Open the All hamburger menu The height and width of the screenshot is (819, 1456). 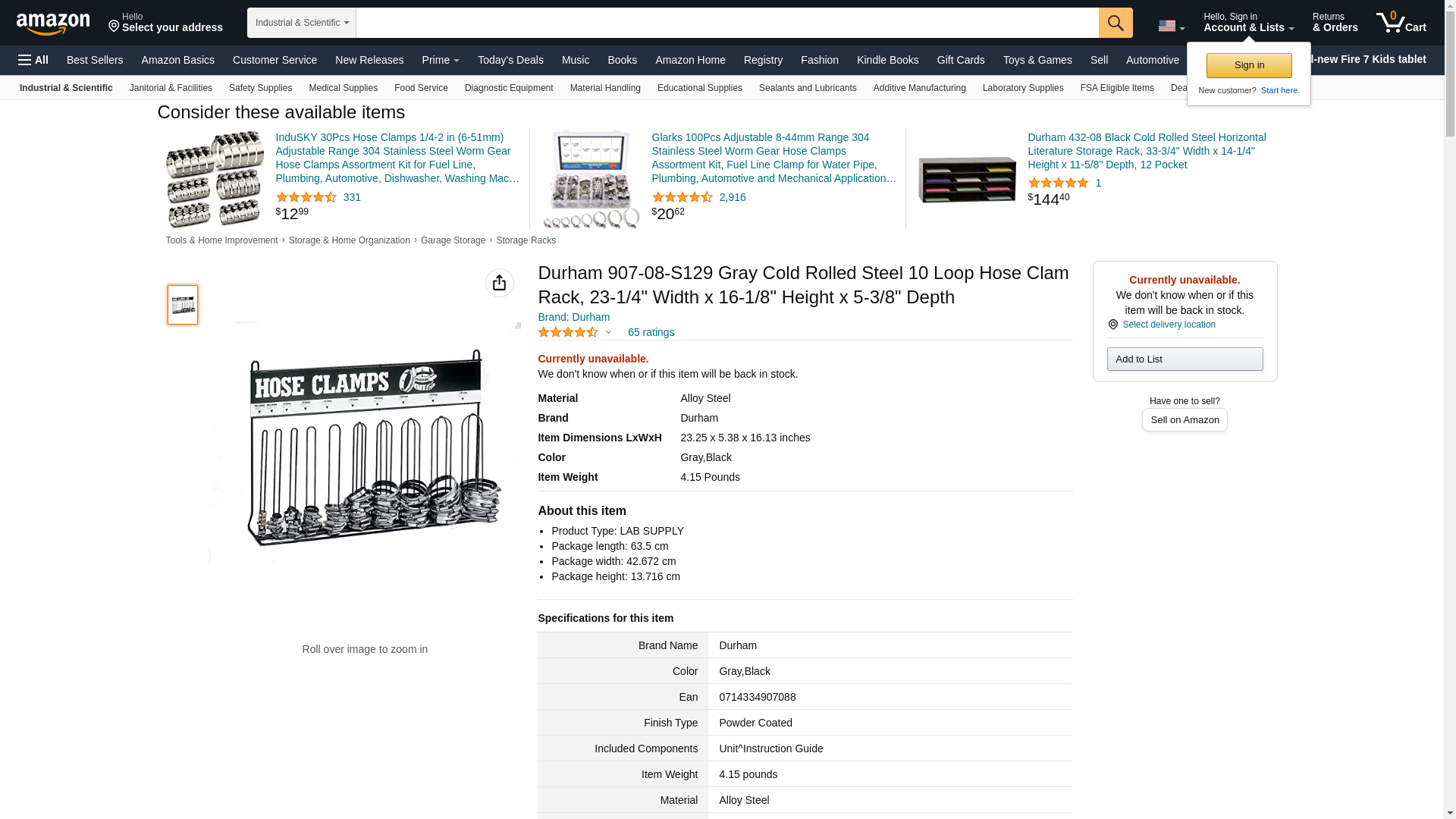[33, 60]
